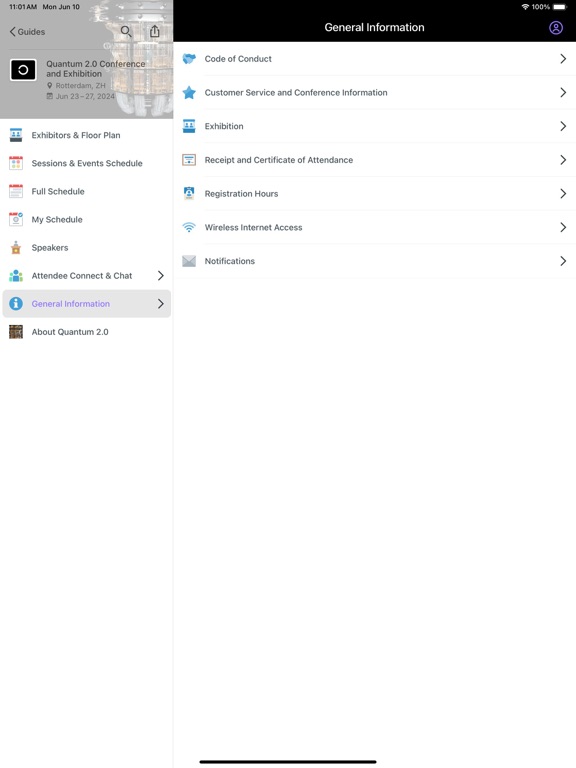Click the Sessions & Events Schedule calendar icon
Image resolution: width=576 pixels, height=768 pixels.
(16, 163)
